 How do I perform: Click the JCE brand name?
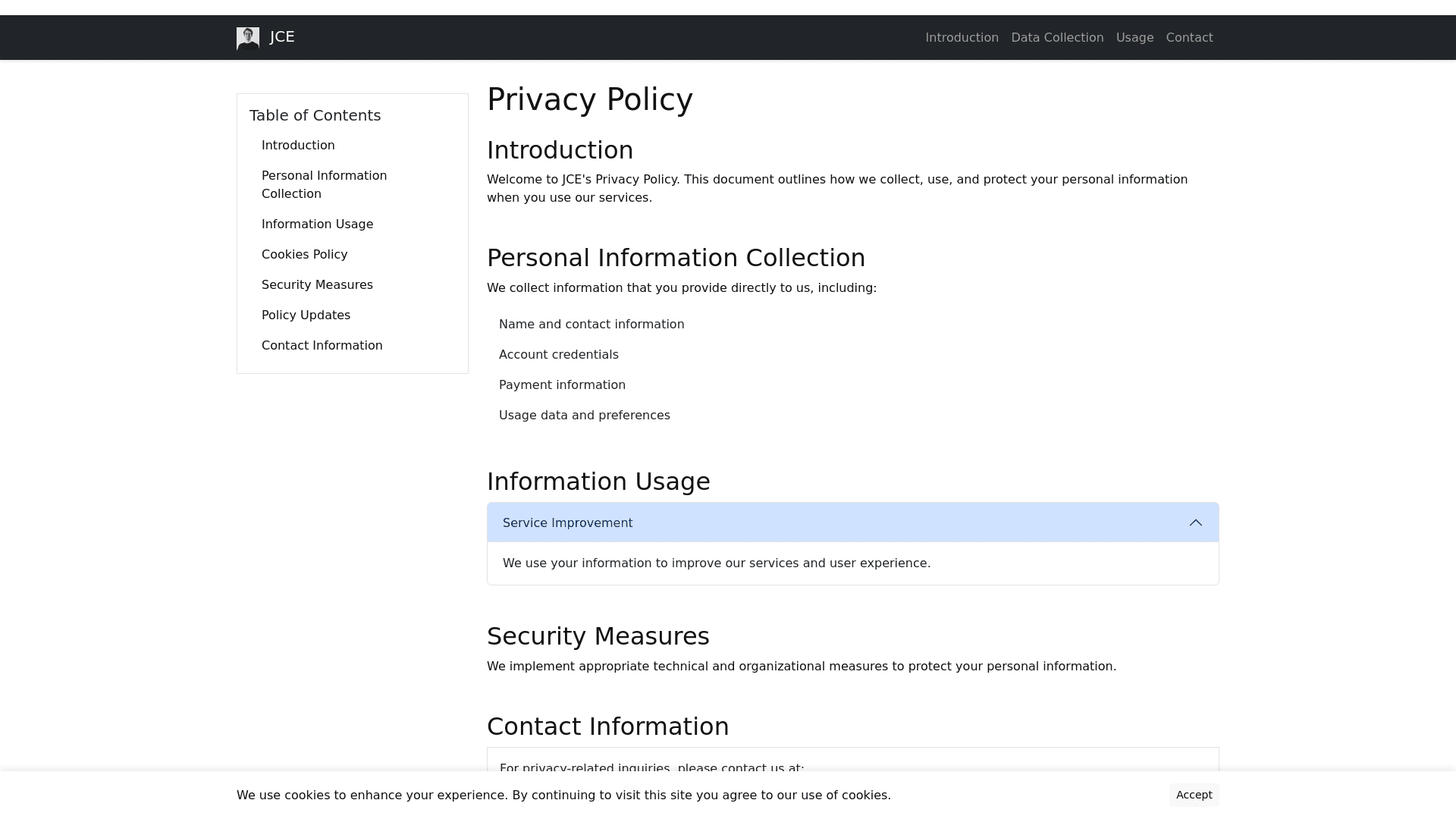pyautogui.click(x=282, y=37)
